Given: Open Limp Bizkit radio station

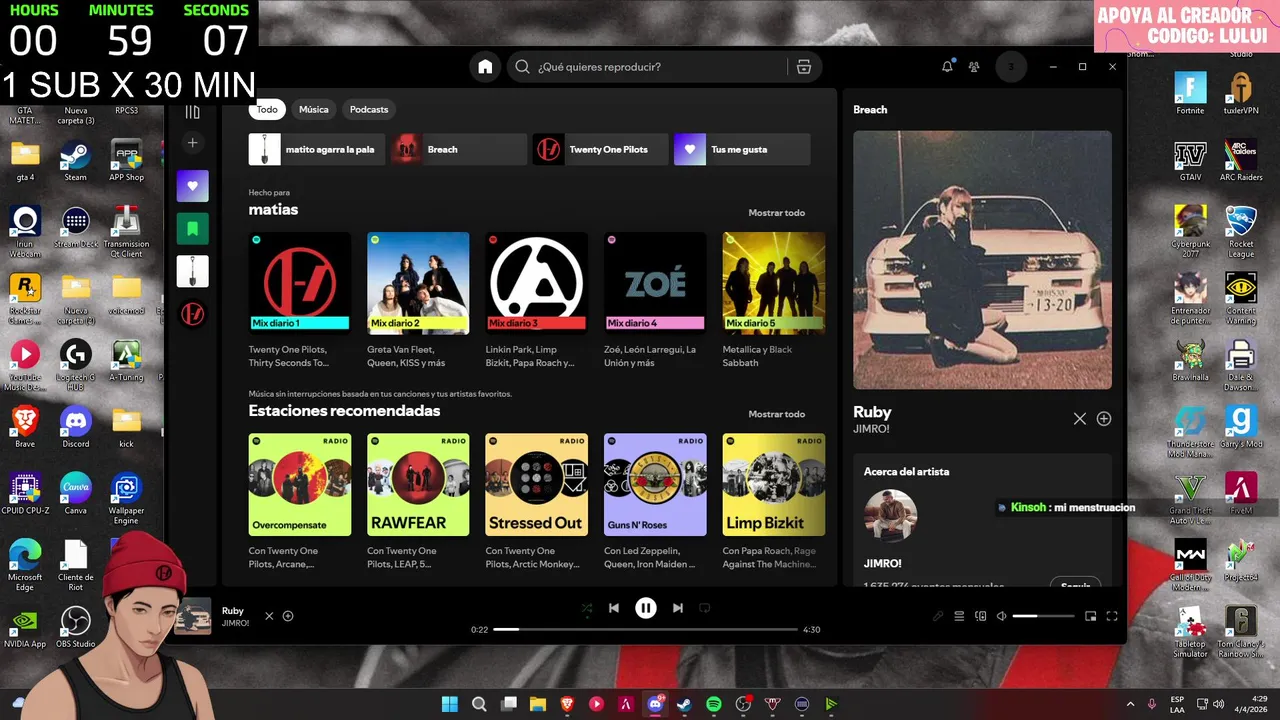Looking at the screenshot, I should pyautogui.click(x=774, y=501).
